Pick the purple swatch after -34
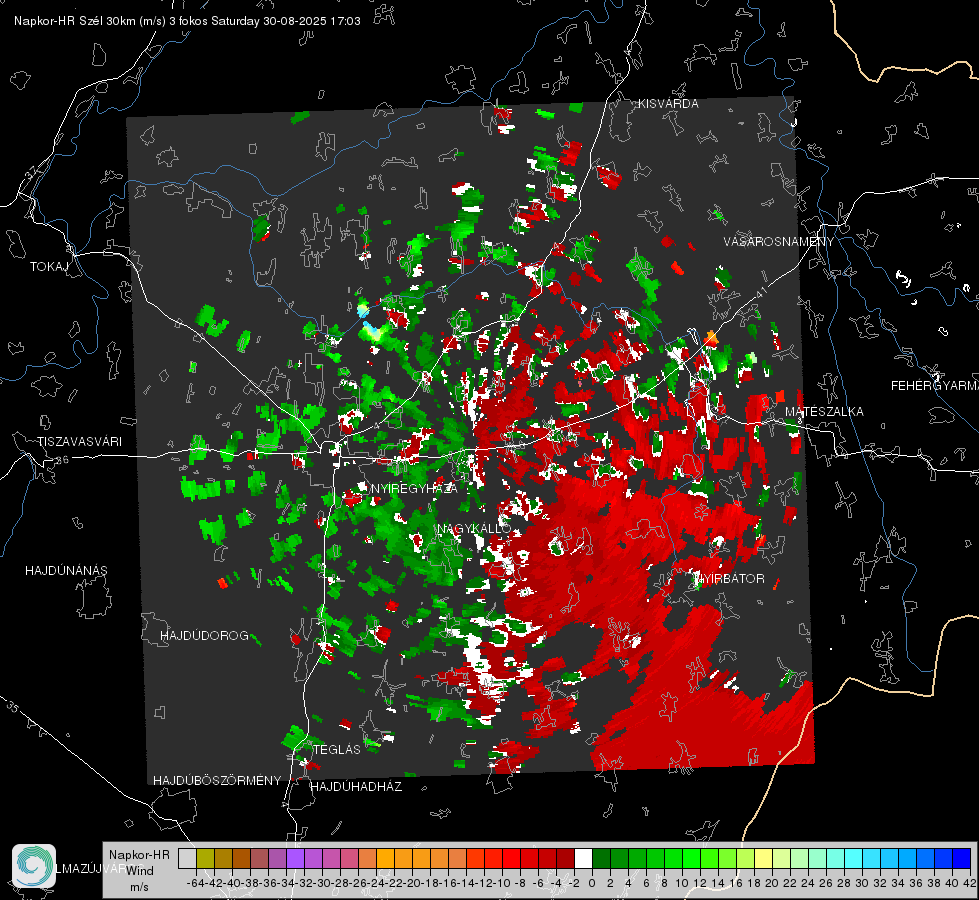The image size is (979, 900). pos(295,858)
